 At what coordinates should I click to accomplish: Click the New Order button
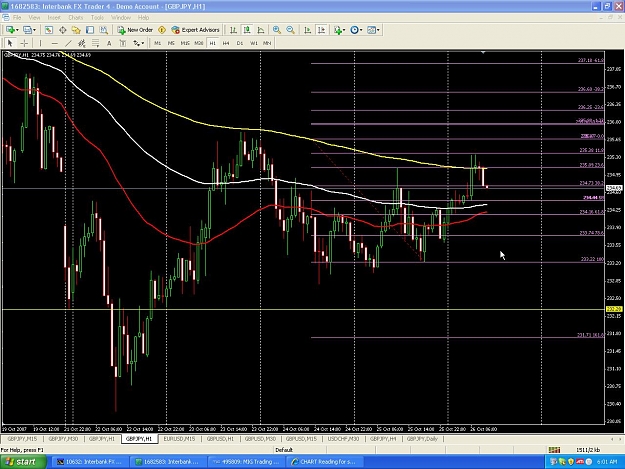[135, 30]
